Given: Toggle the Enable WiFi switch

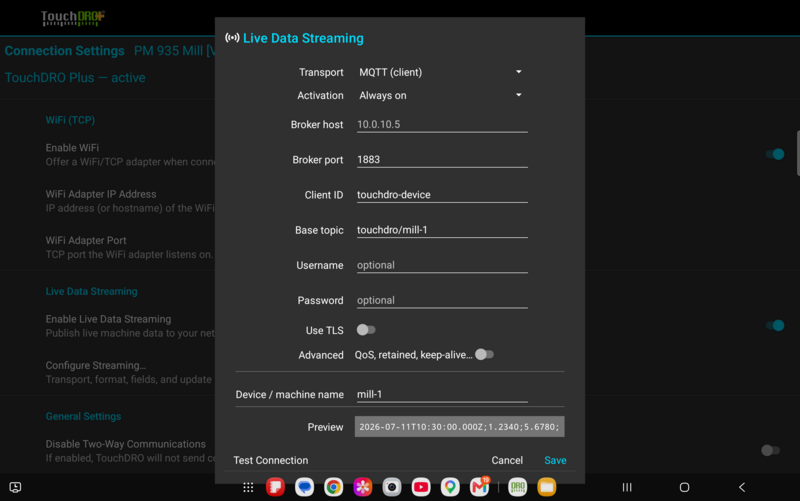Looking at the screenshot, I should click(774, 154).
